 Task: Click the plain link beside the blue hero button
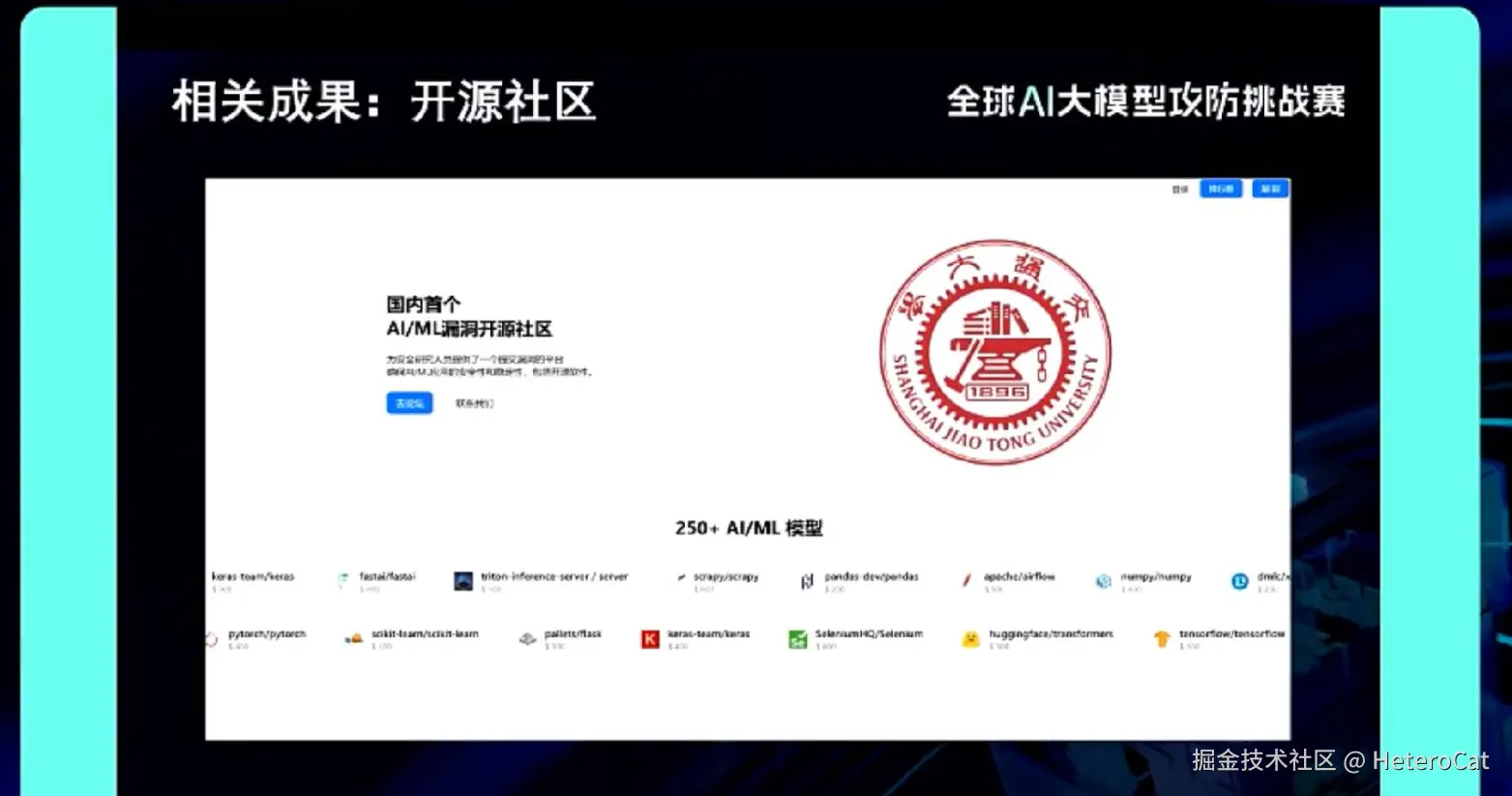click(474, 403)
